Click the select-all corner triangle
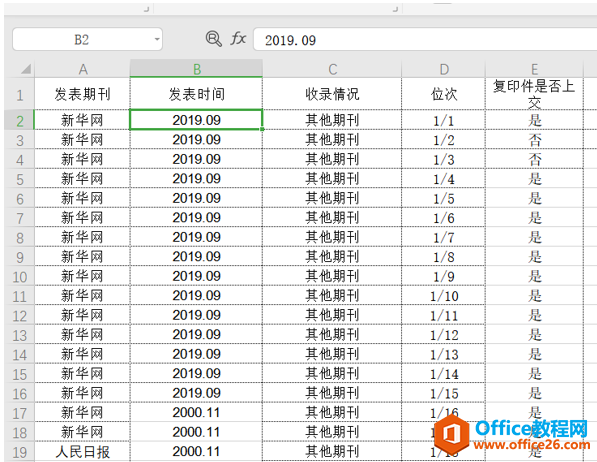The image size is (597, 462). (26, 69)
